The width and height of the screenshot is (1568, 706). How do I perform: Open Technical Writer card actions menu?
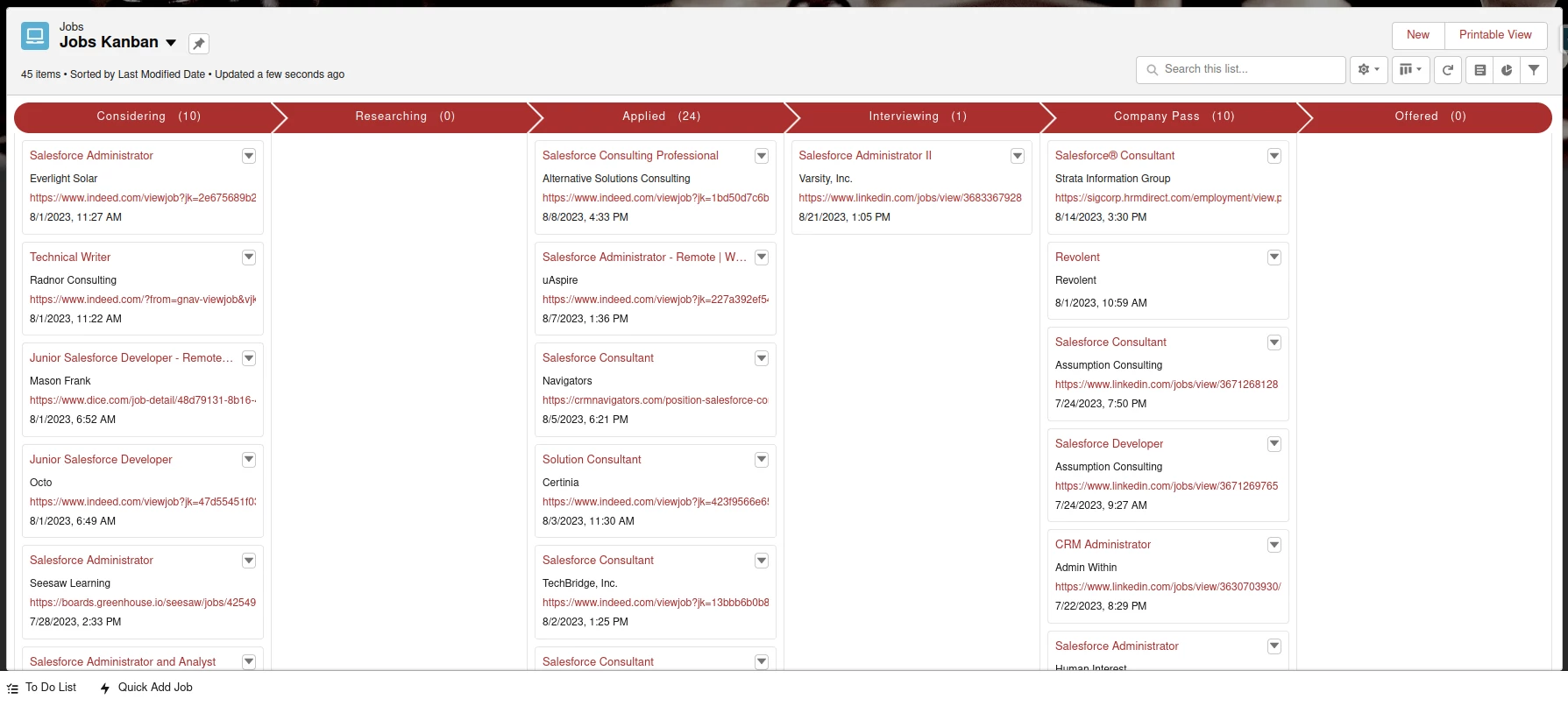tap(249, 258)
